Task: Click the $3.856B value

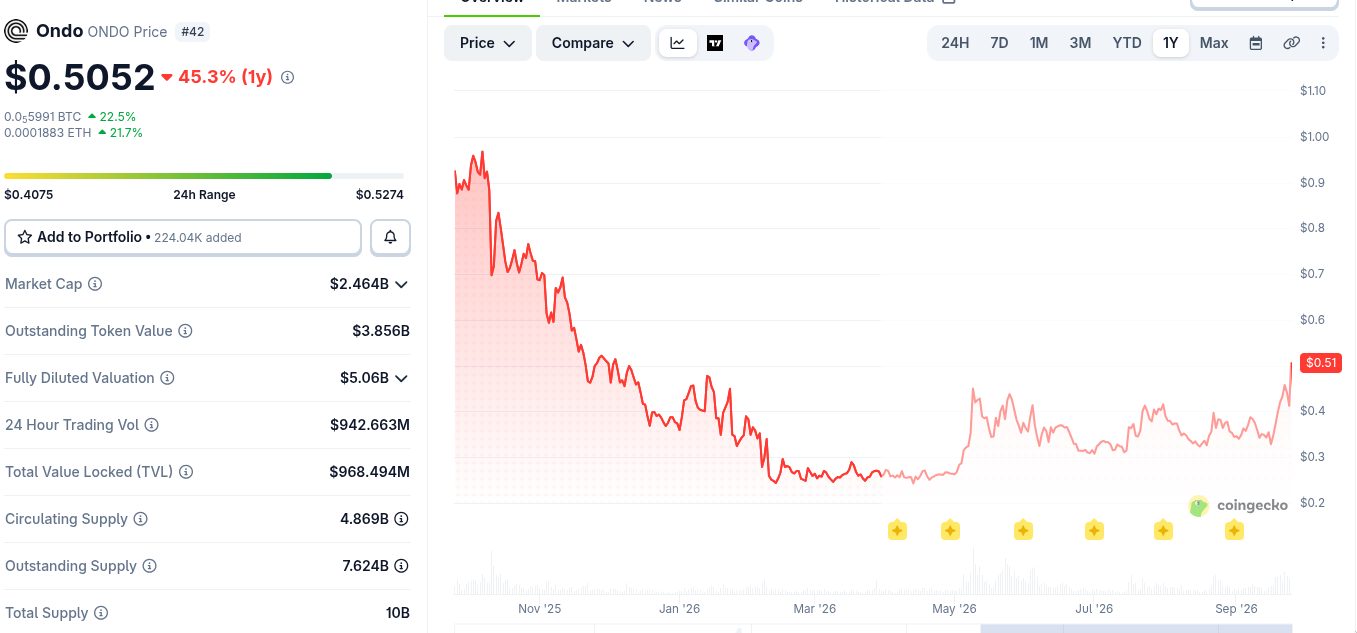Action: (381, 331)
